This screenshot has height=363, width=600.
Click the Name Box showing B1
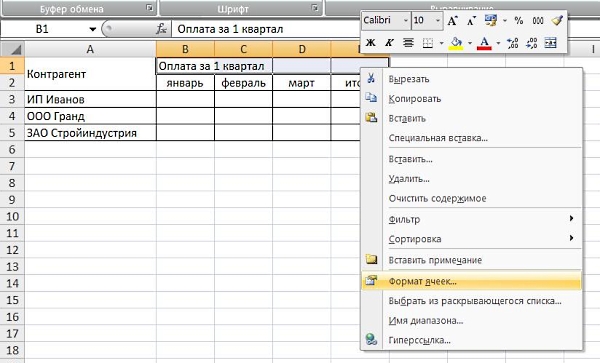click(42, 29)
